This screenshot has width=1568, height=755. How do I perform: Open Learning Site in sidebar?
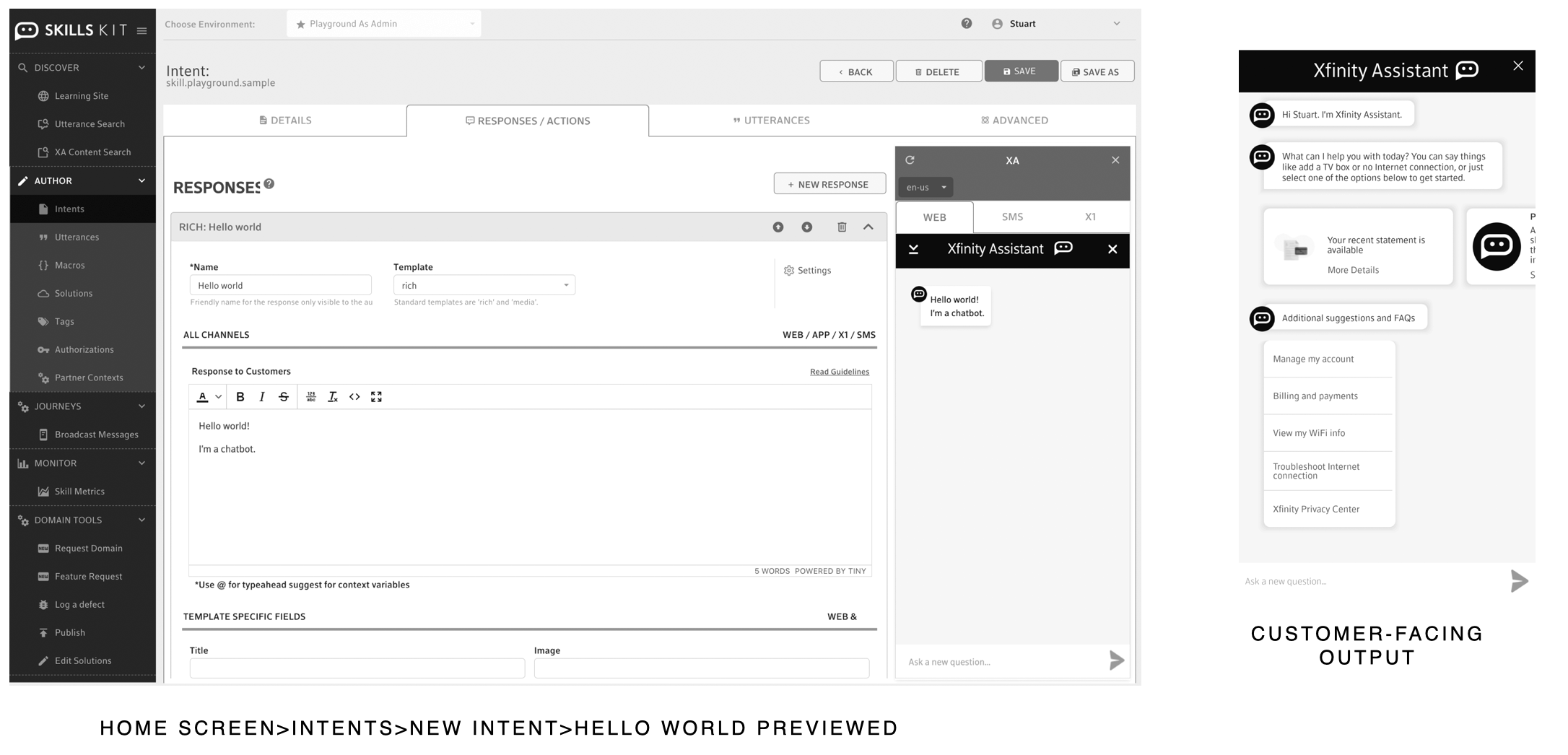pos(82,96)
